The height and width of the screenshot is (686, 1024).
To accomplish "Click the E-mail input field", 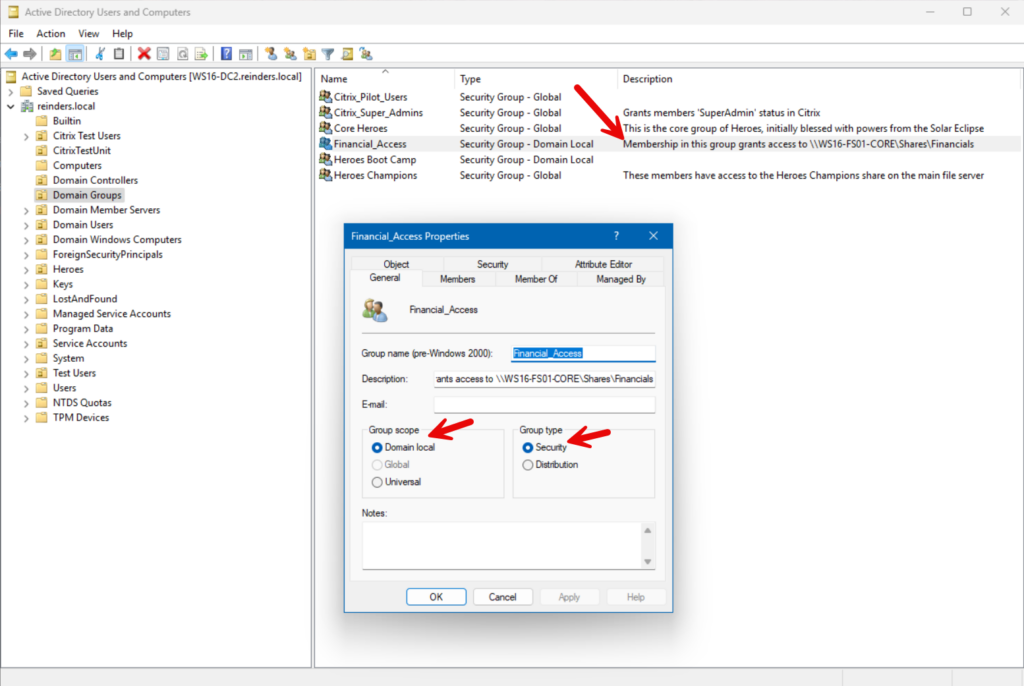I will (545, 404).
